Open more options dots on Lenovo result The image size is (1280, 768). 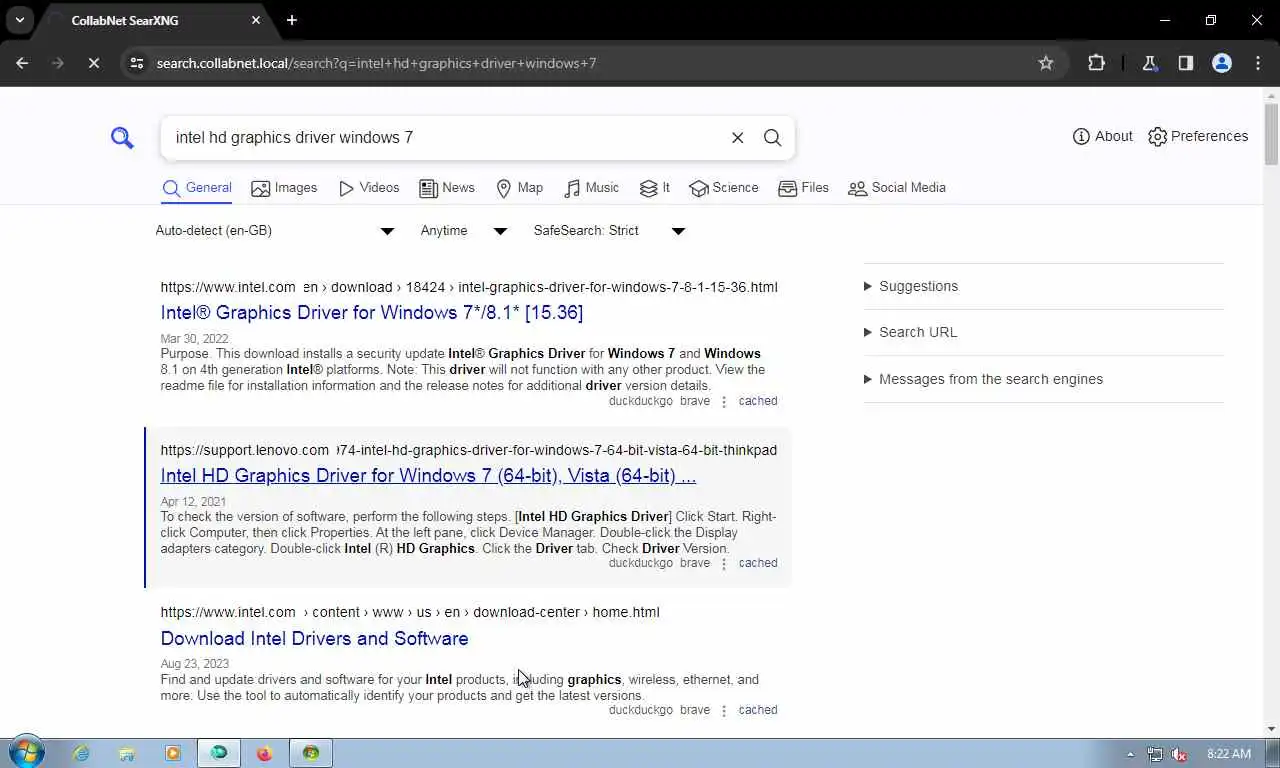point(724,563)
